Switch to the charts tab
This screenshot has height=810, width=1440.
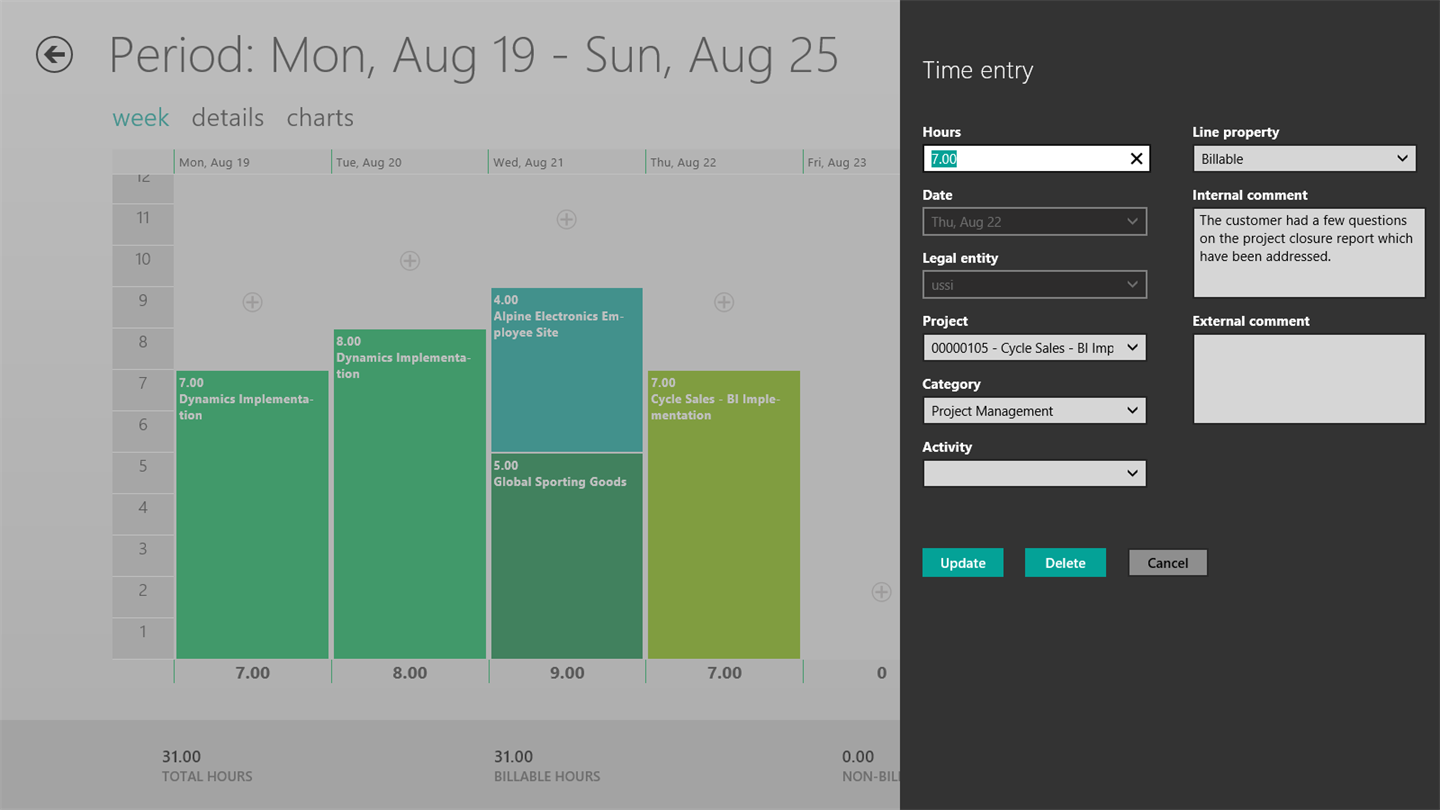click(x=320, y=118)
